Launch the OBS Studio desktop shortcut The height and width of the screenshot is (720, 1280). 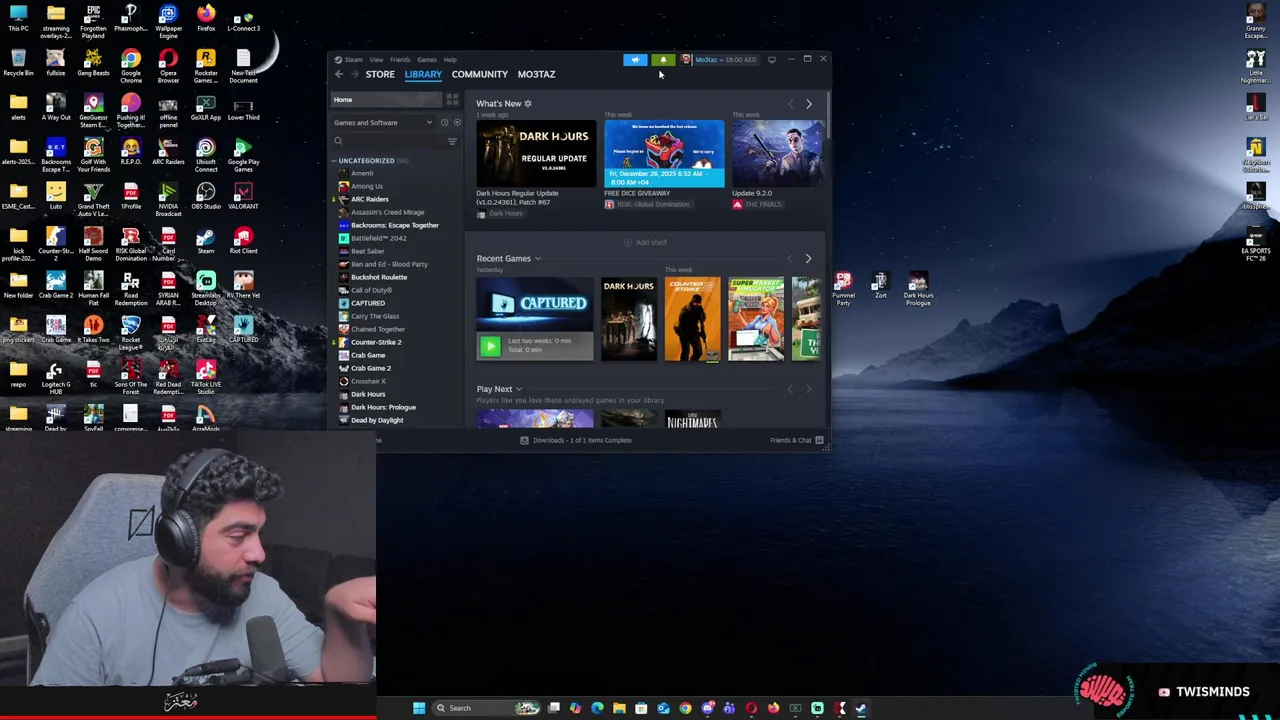tap(206, 195)
